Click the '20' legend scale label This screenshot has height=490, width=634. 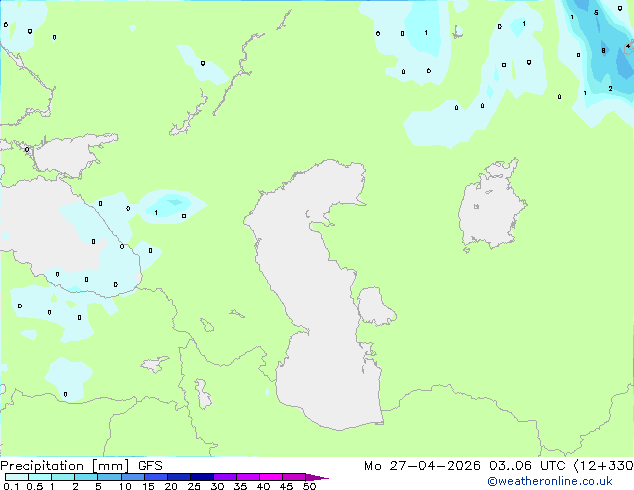point(171,486)
